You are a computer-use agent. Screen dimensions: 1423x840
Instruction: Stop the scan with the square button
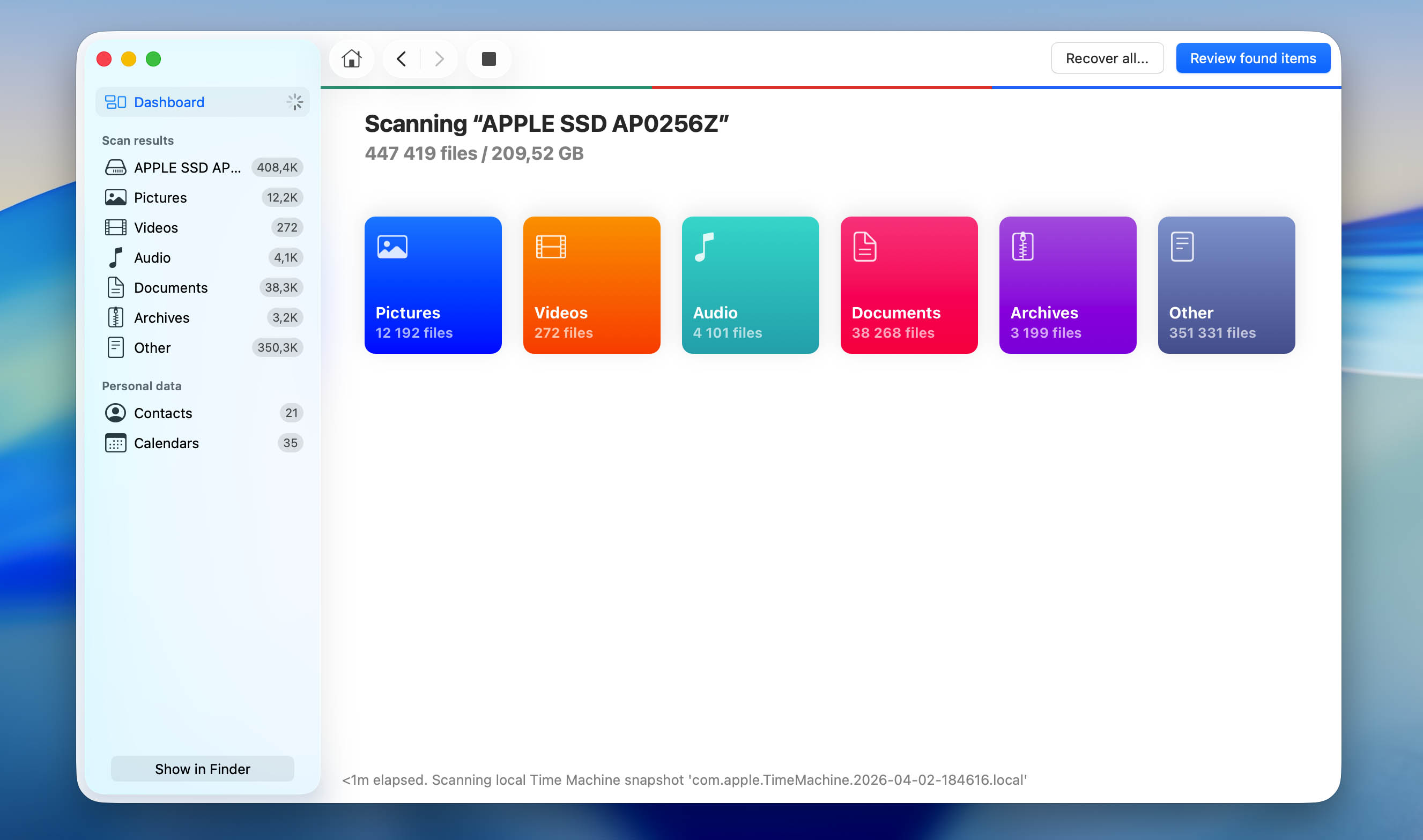488,58
